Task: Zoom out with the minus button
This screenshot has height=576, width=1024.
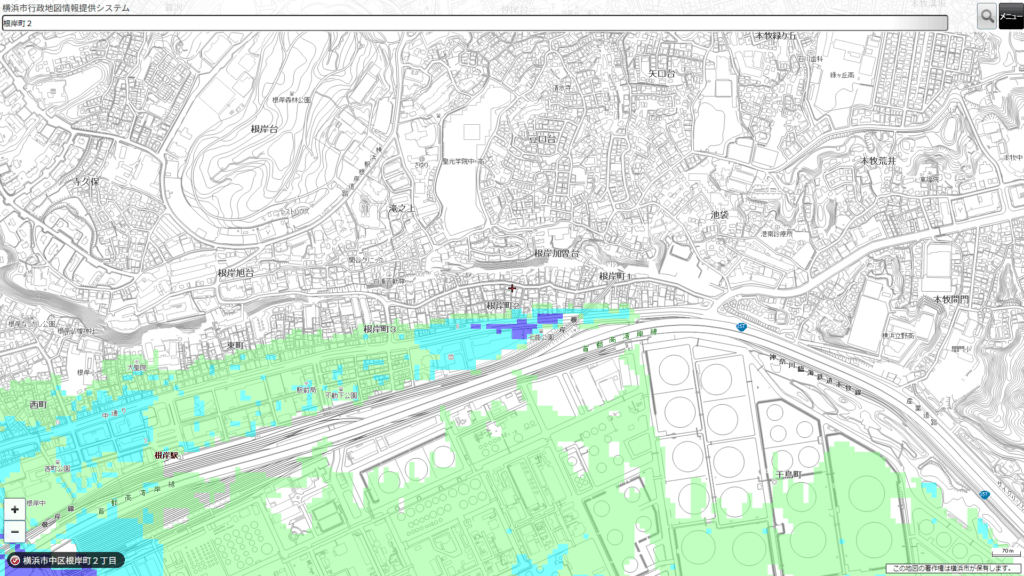Action: tap(15, 531)
